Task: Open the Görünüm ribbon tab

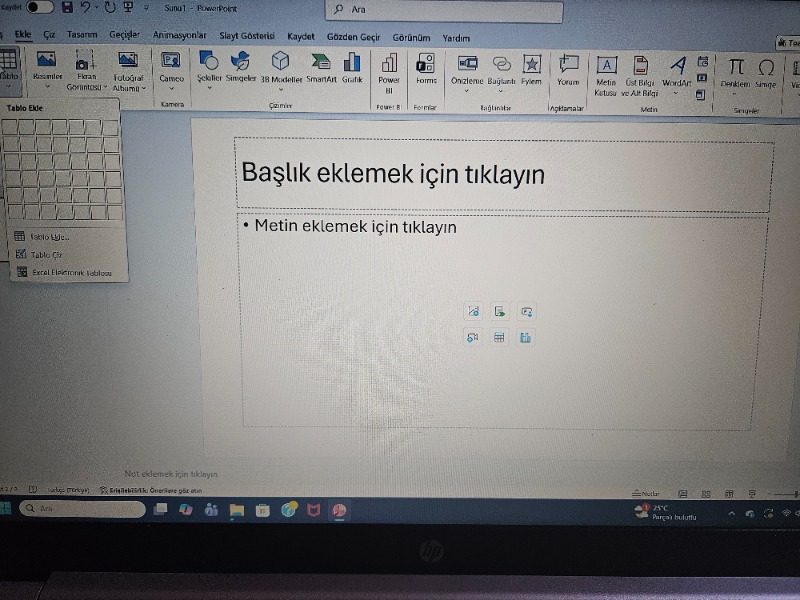Action: tap(411, 38)
